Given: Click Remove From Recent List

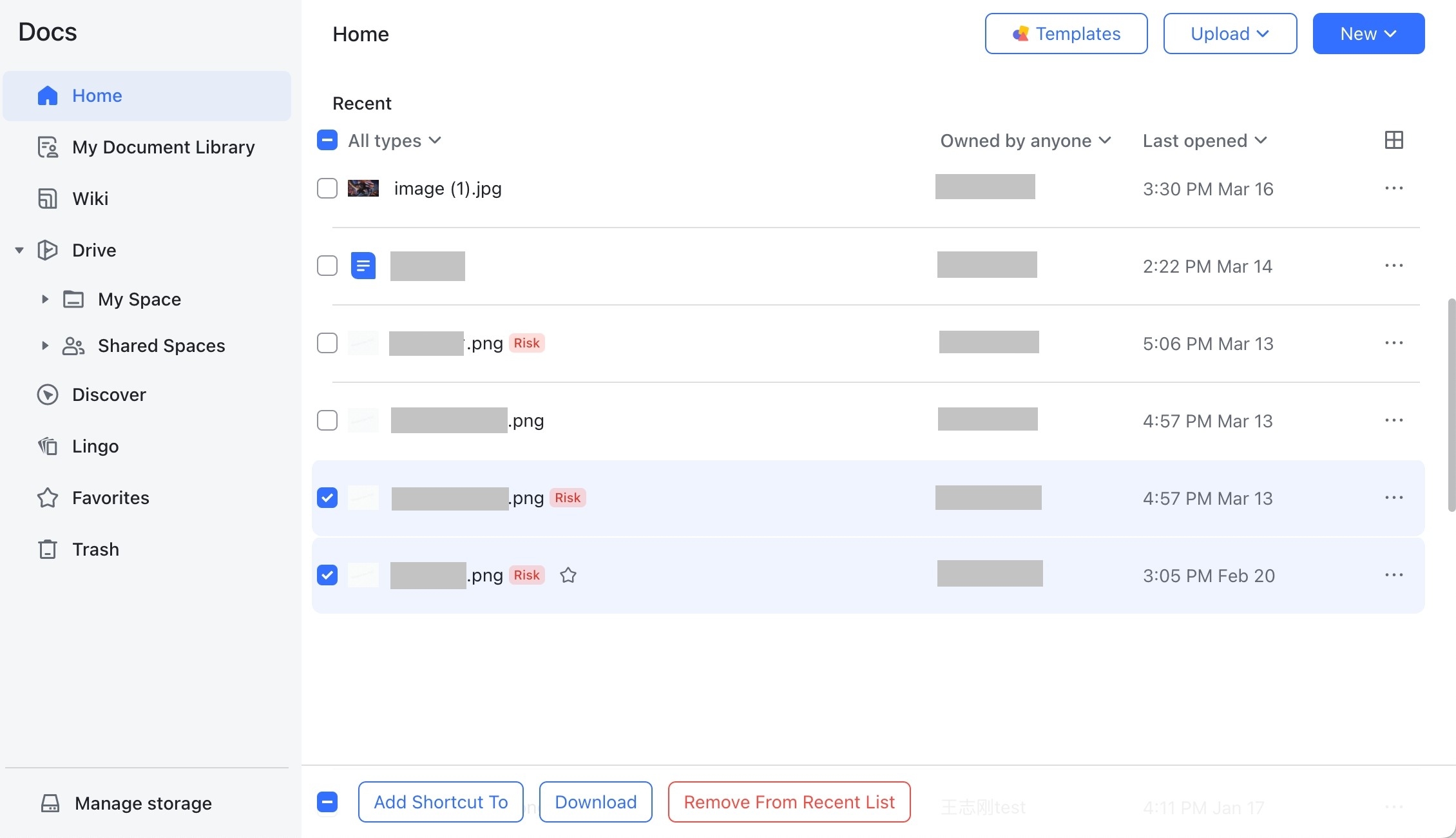Looking at the screenshot, I should click(x=789, y=802).
